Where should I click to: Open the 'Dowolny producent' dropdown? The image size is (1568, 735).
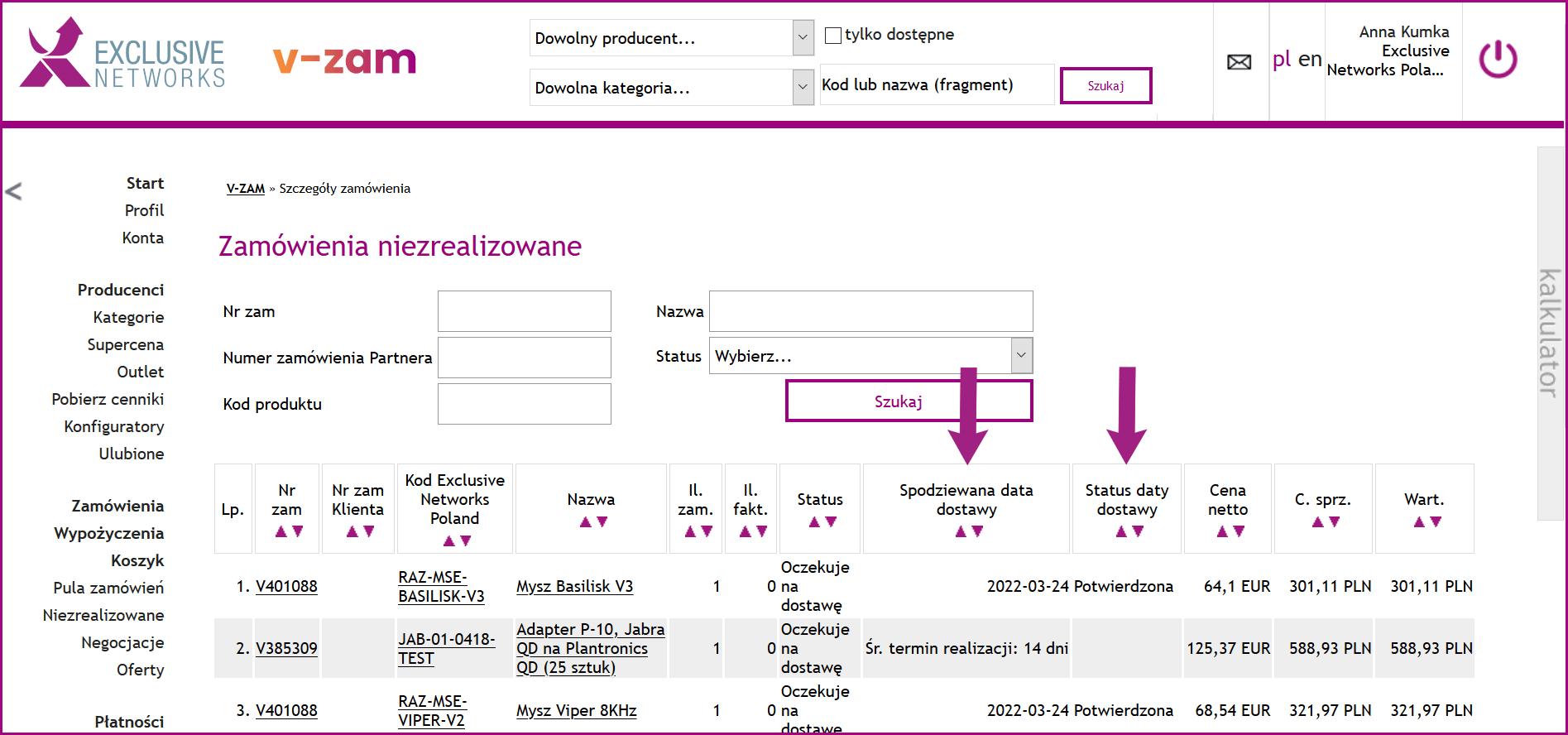[671, 38]
